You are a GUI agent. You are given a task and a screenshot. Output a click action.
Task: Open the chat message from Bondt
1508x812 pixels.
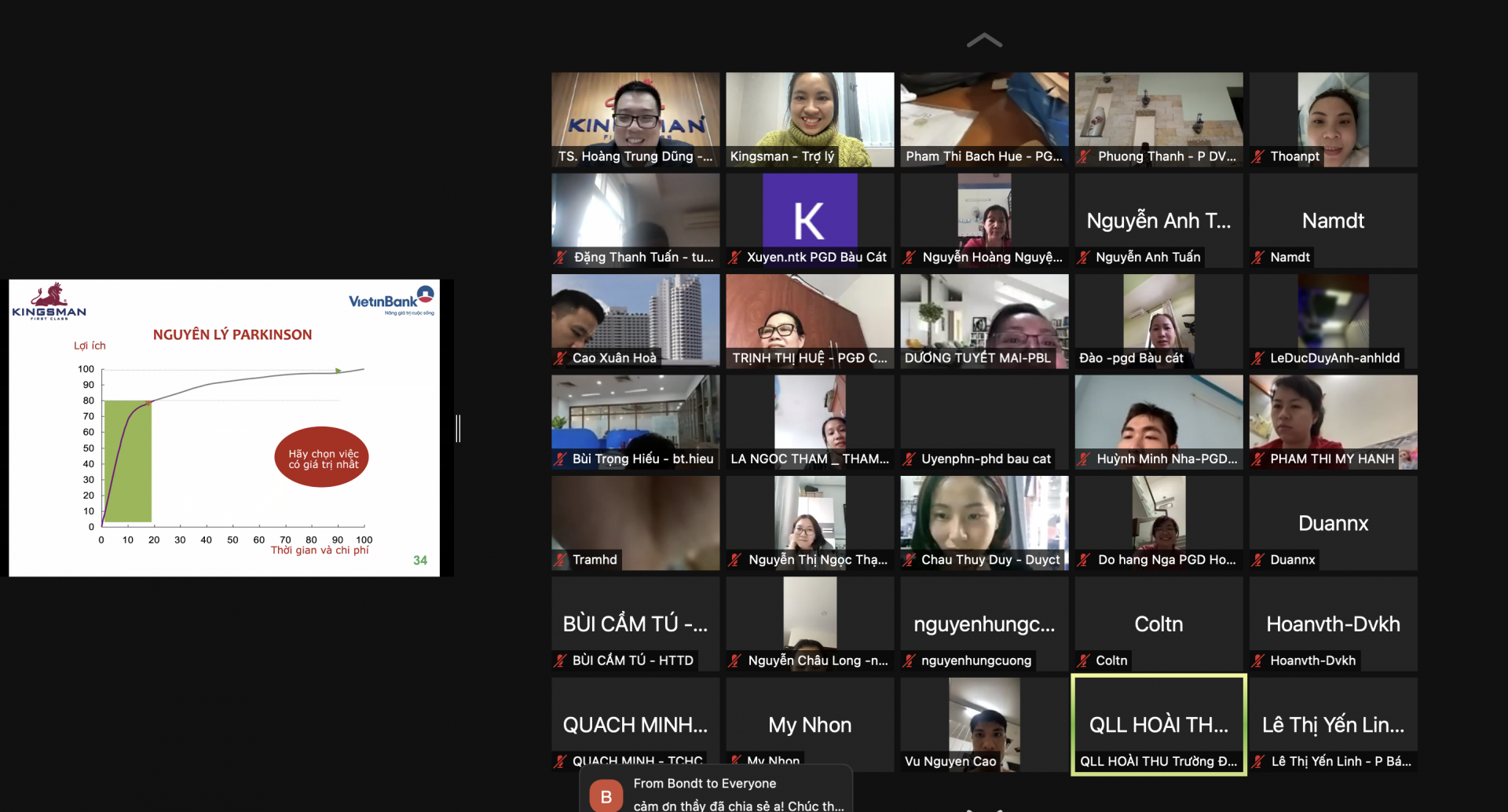[738, 795]
